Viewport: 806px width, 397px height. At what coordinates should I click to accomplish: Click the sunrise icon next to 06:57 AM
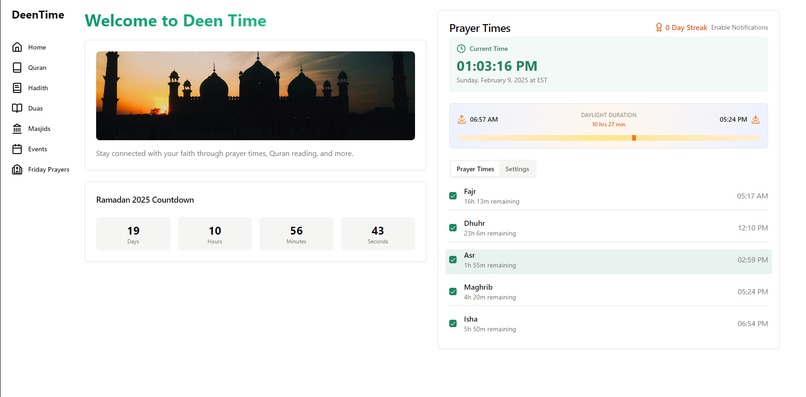(x=462, y=119)
